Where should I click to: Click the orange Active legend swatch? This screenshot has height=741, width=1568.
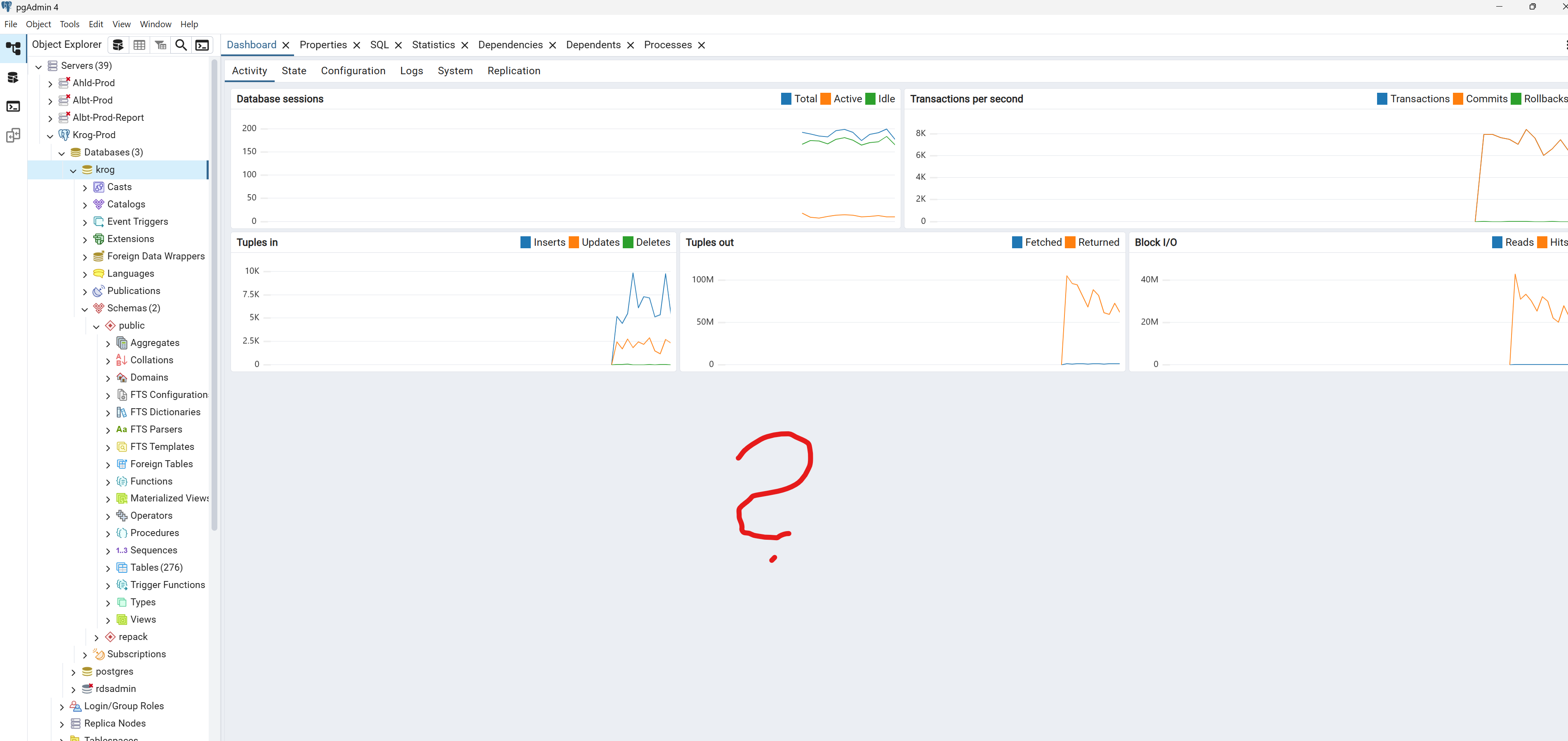(x=825, y=99)
